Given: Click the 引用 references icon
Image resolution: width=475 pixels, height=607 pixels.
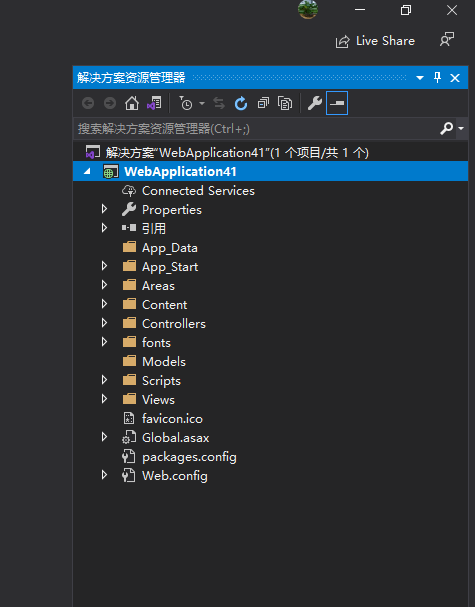Looking at the screenshot, I should click(x=129, y=228).
